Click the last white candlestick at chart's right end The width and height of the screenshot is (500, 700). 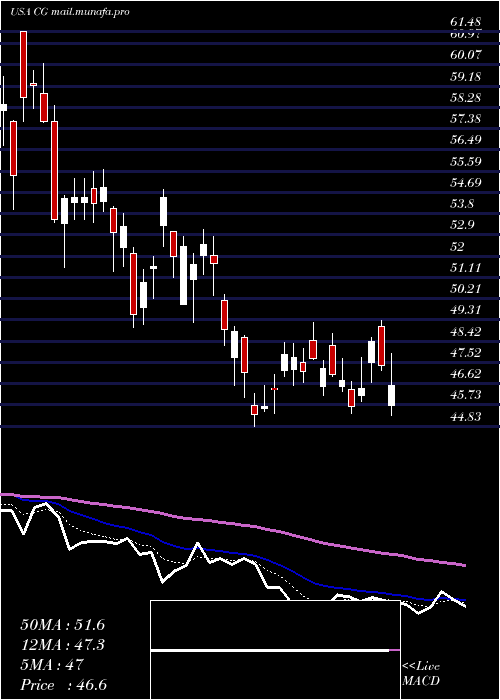(x=392, y=395)
